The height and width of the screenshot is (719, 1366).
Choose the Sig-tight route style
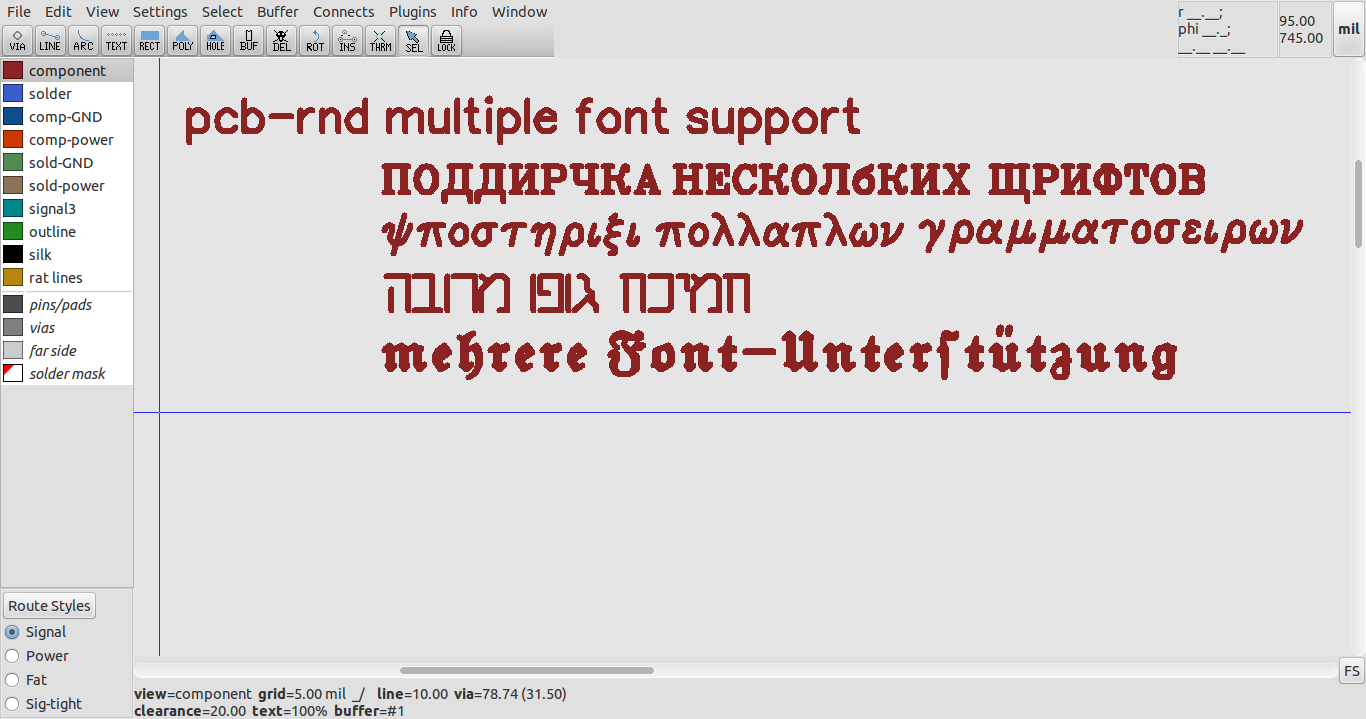[43, 704]
